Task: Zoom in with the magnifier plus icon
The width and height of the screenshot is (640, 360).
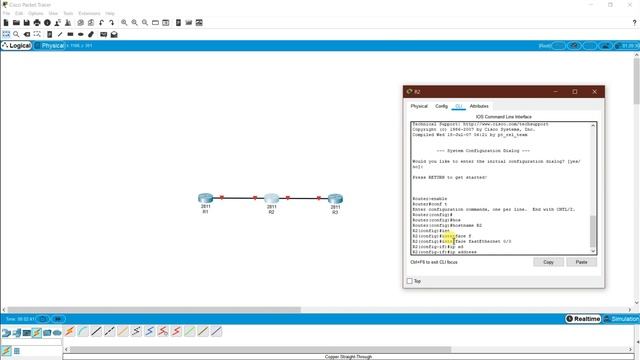Action: pyautogui.click(x=124, y=23)
